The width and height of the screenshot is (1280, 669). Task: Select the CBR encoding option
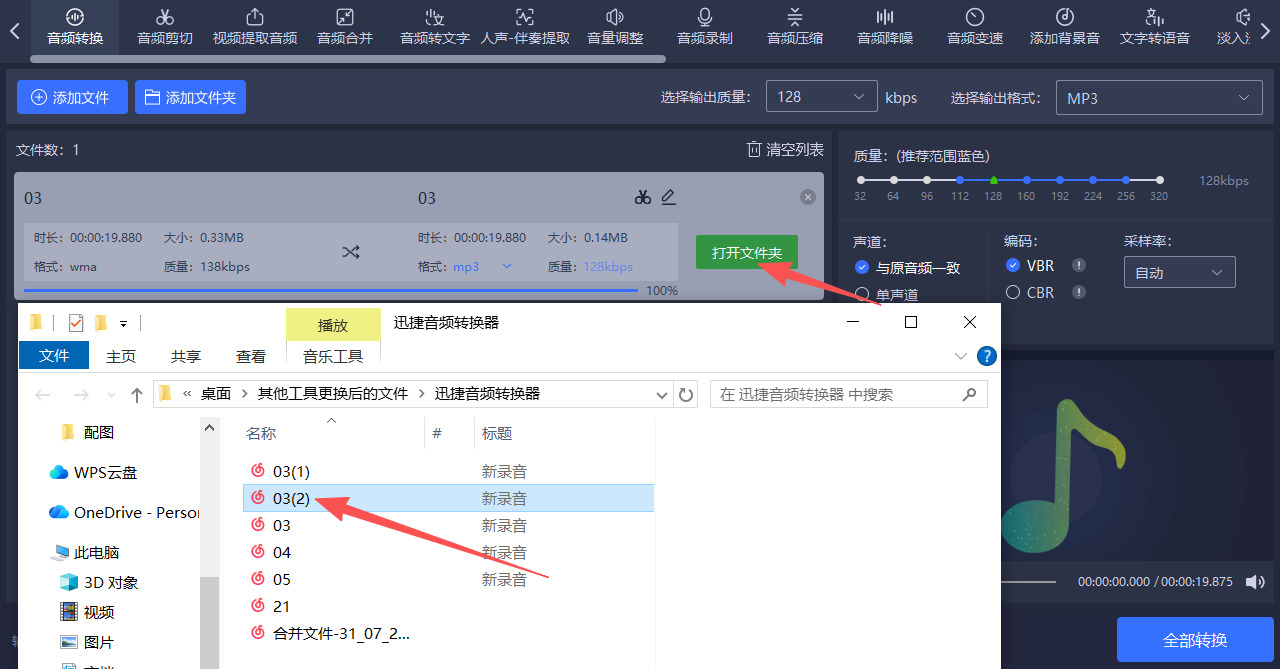(1029, 292)
